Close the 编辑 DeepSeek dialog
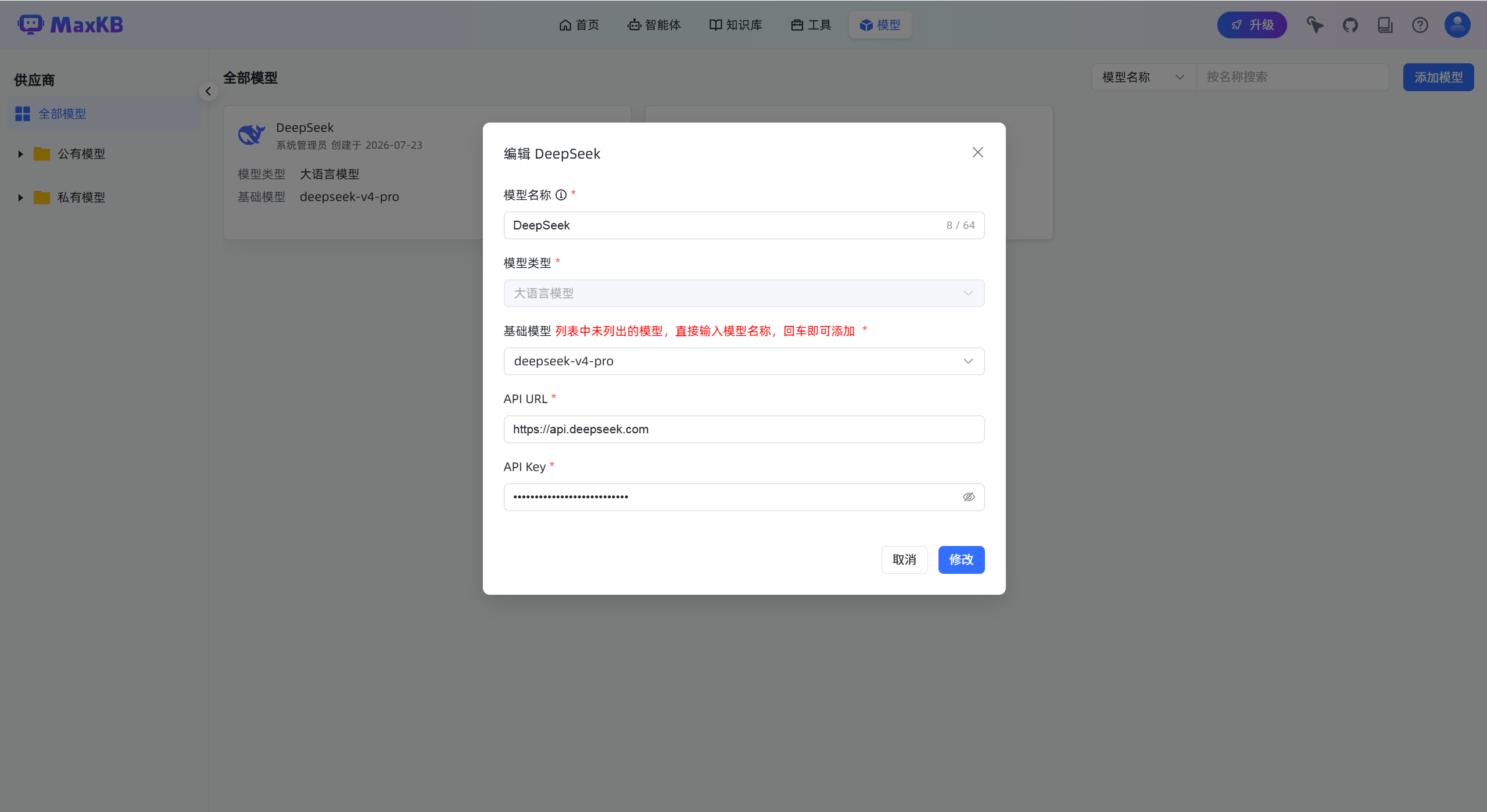 [x=978, y=152]
